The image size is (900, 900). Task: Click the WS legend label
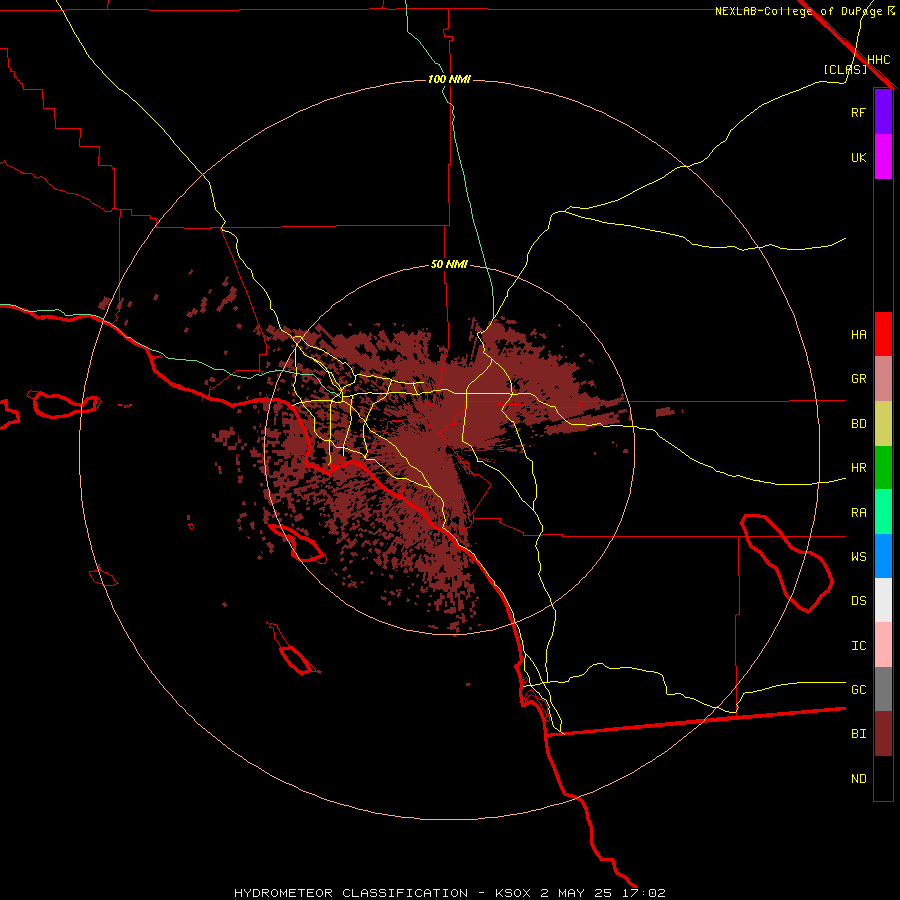[859, 557]
